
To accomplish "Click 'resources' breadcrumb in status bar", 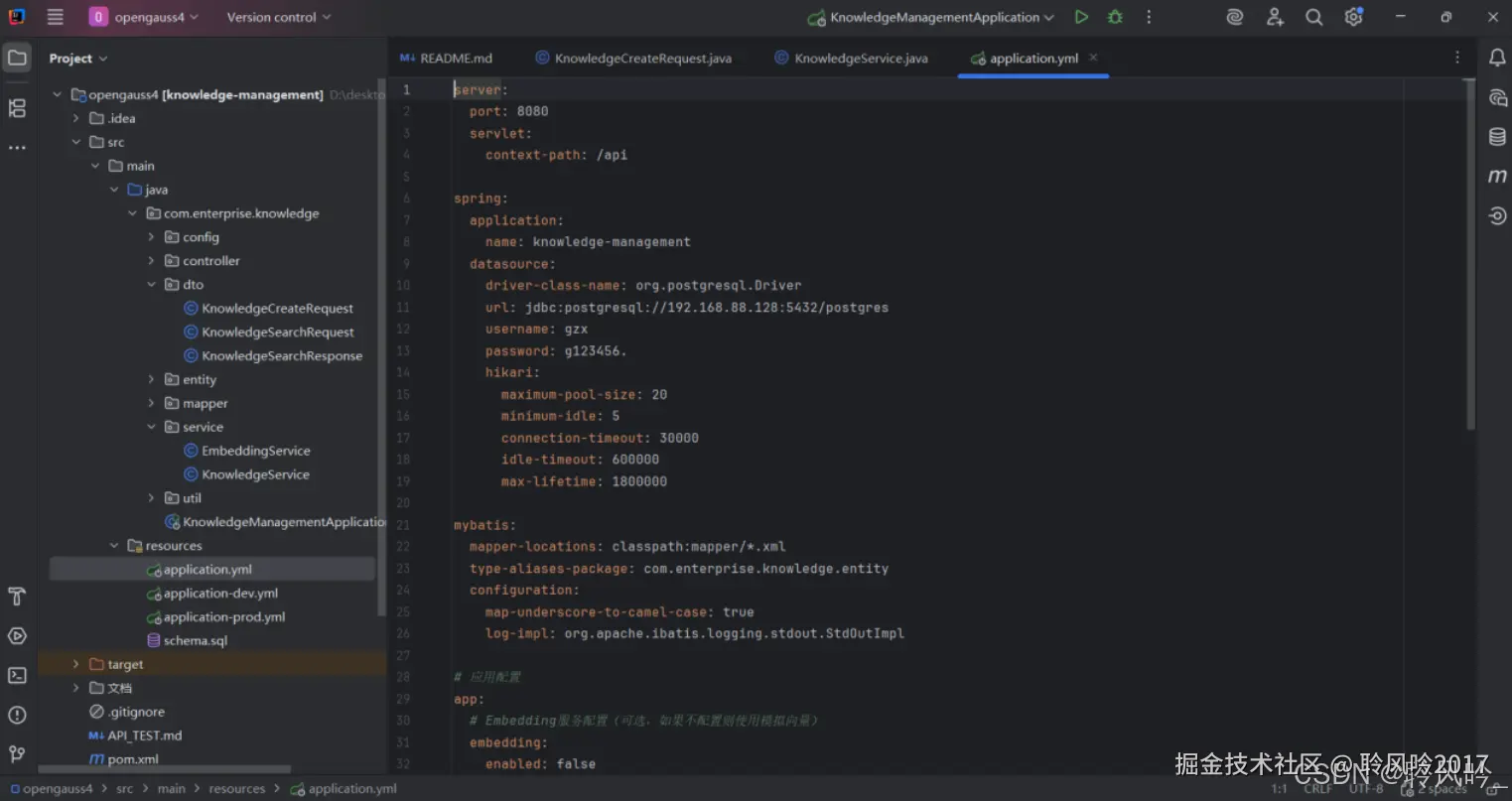I will pos(236,789).
